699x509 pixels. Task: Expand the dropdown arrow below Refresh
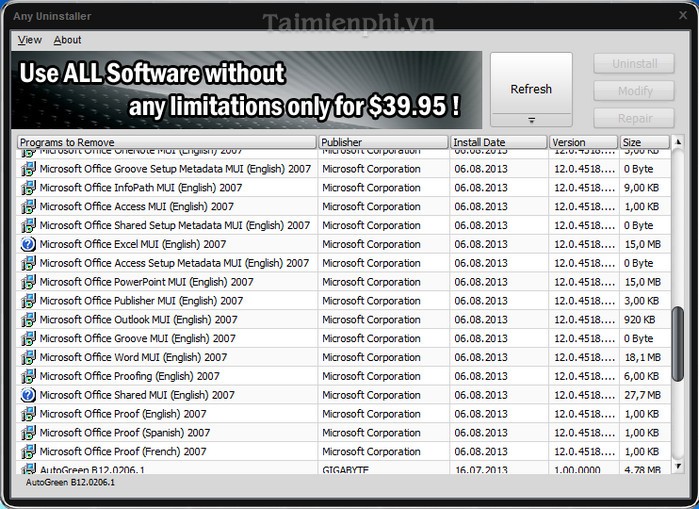(531, 120)
